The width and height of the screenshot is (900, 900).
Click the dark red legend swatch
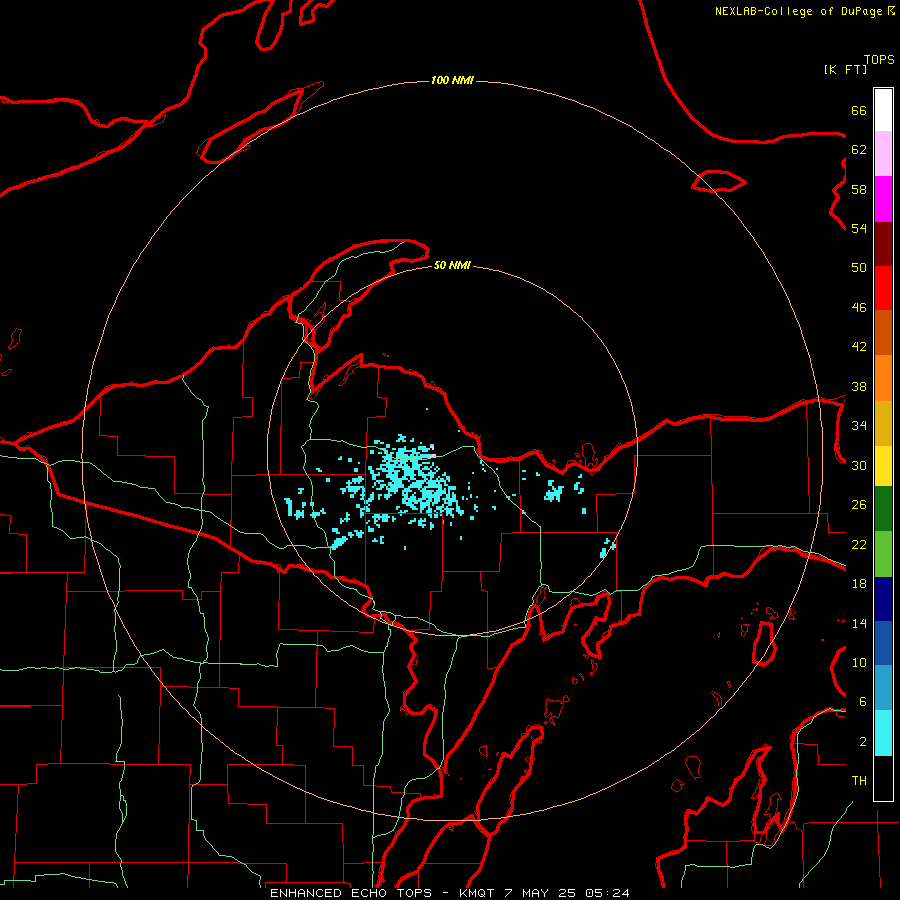click(883, 244)
